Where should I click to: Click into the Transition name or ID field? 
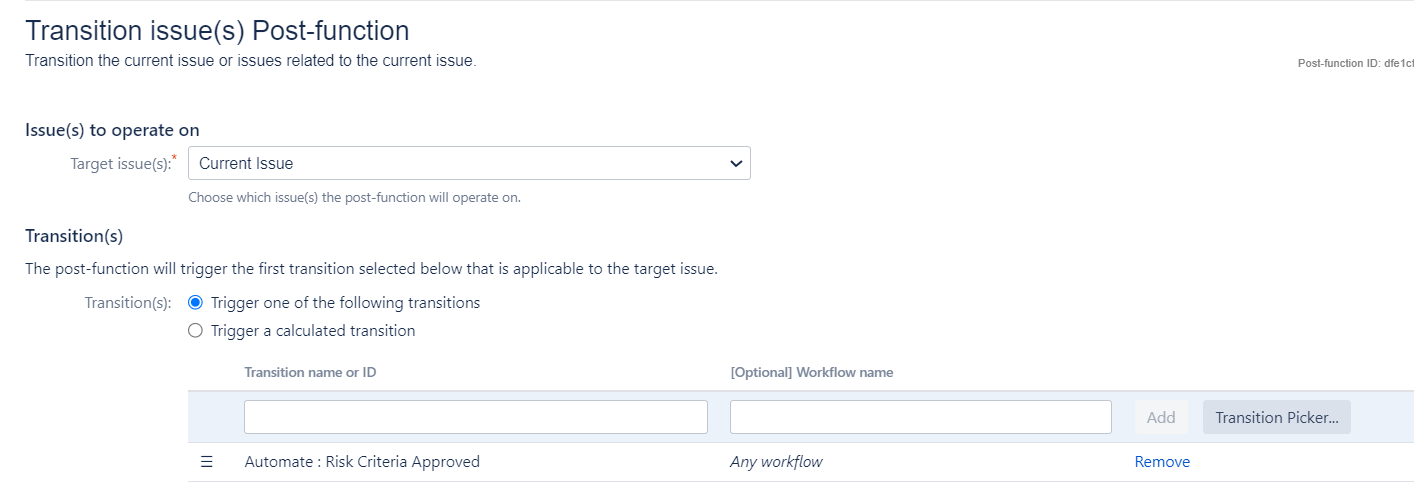(x=476, y=417)
